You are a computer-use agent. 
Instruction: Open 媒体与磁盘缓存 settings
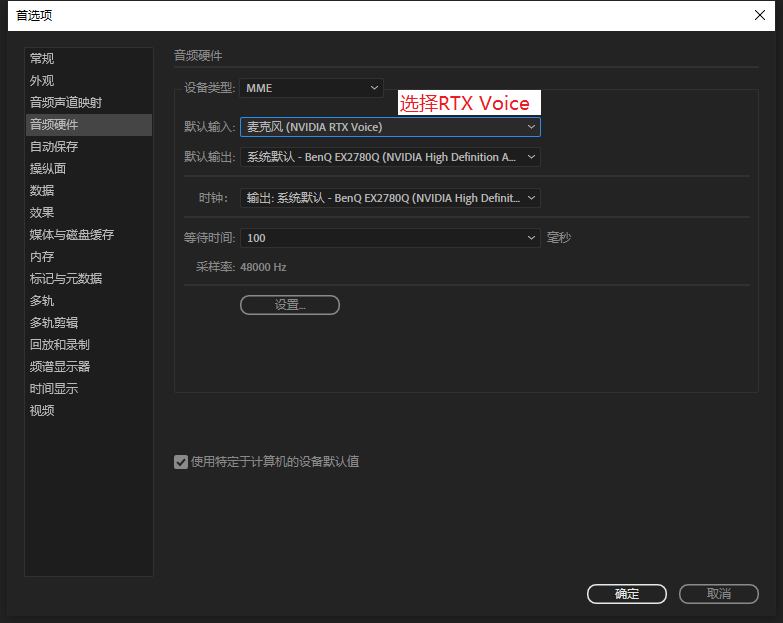72,235
